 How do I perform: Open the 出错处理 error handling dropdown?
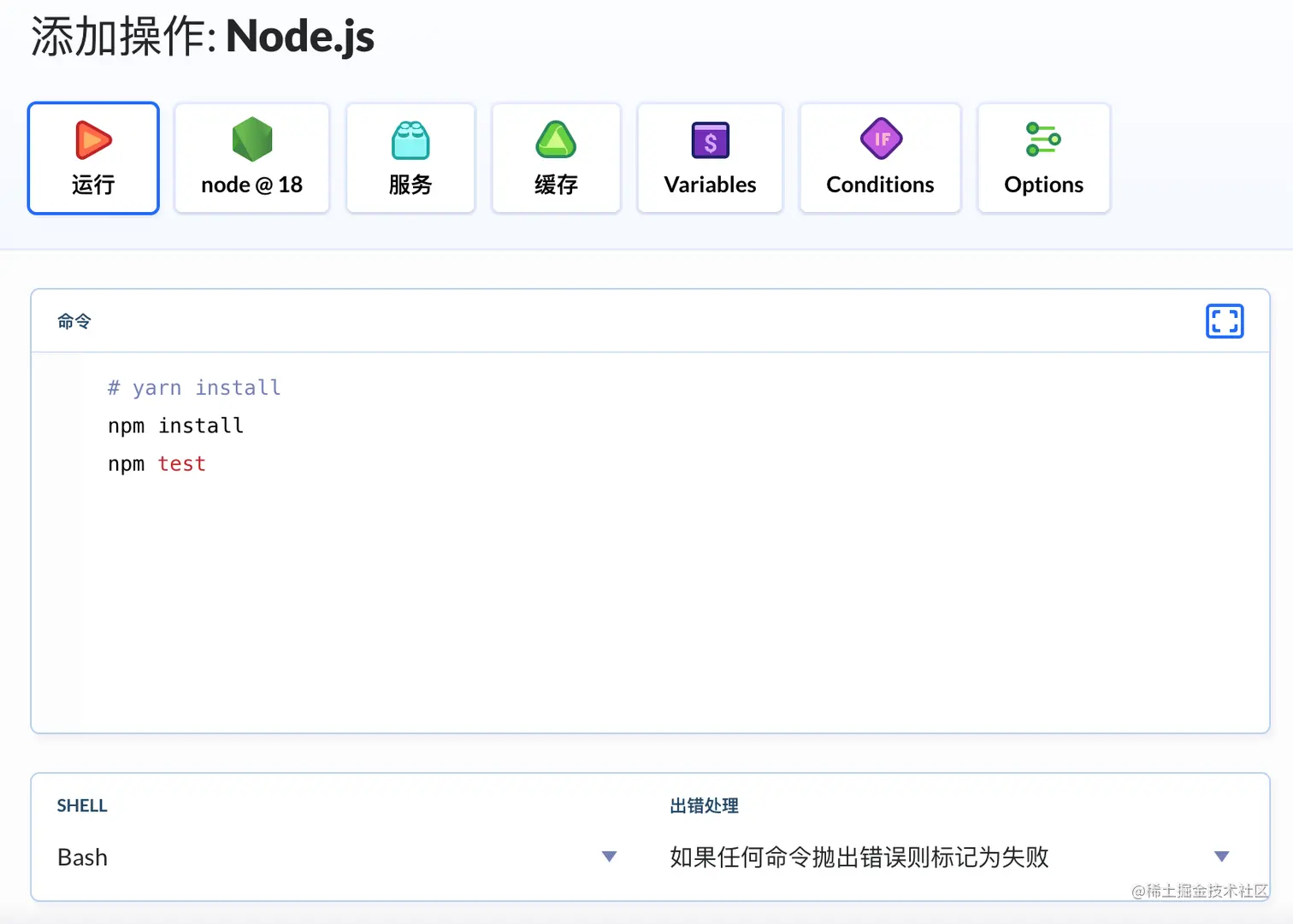tap(950, 856)
